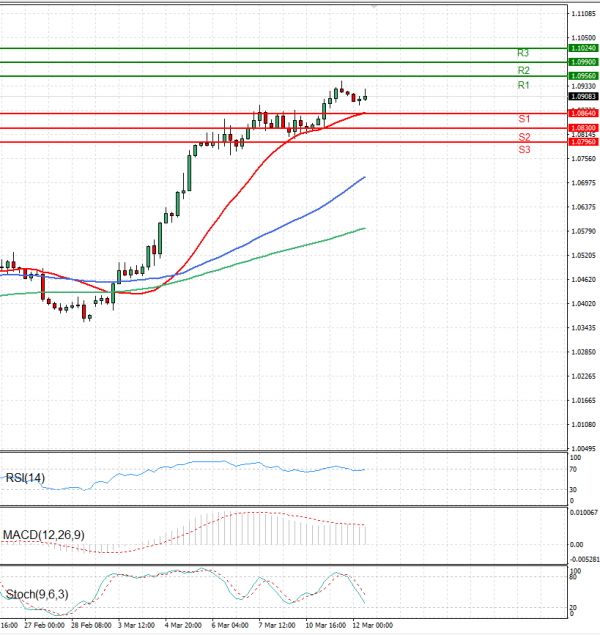This screenshot has height=635, width=600.
Task: Select the S2 support label
Action: [523, 136]
